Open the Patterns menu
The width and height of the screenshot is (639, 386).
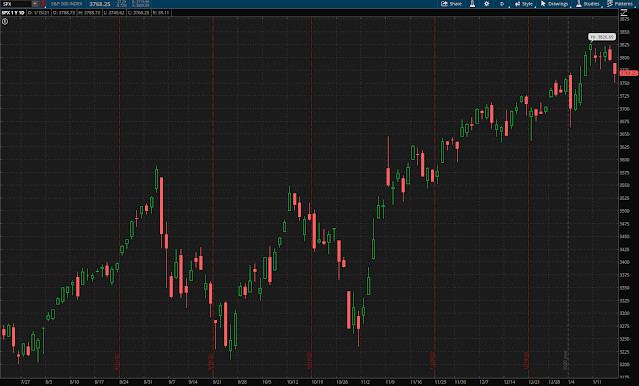coord(620,4)
